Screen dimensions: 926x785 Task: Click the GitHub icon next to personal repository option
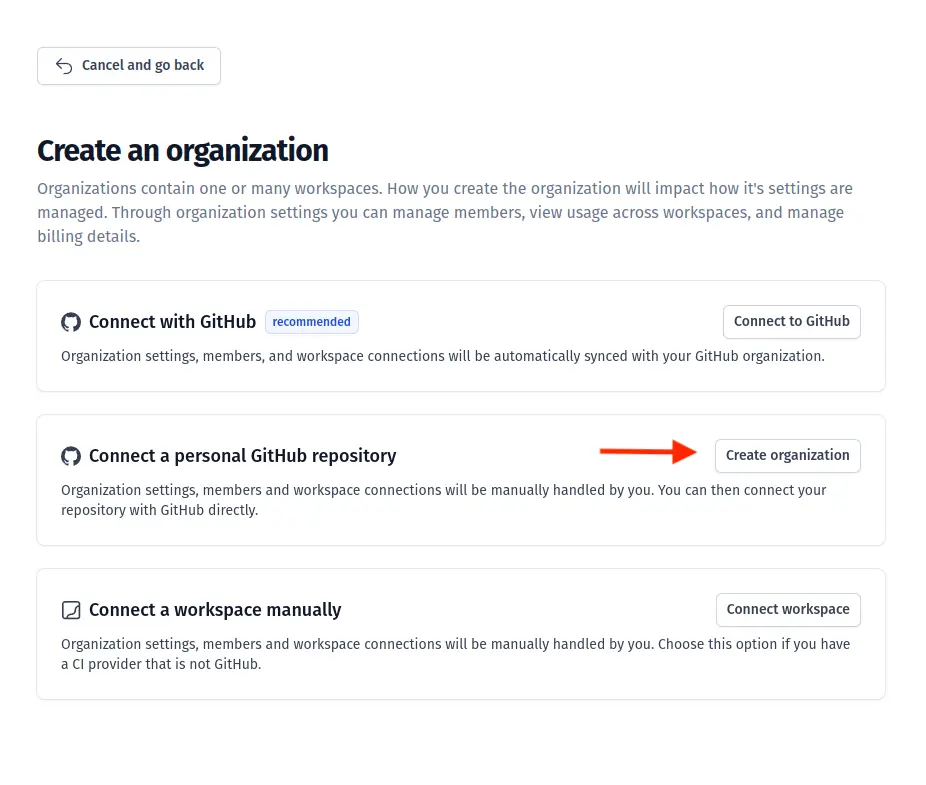[x=70, y=456]
